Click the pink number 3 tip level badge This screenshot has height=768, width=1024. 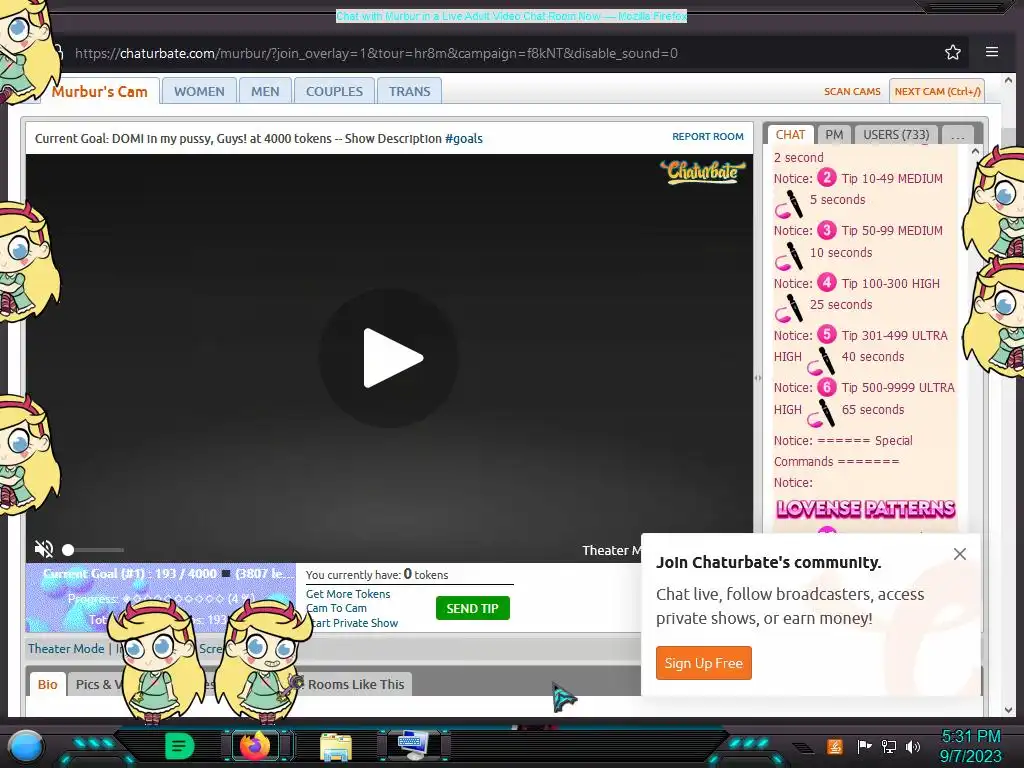click(827, 230)
